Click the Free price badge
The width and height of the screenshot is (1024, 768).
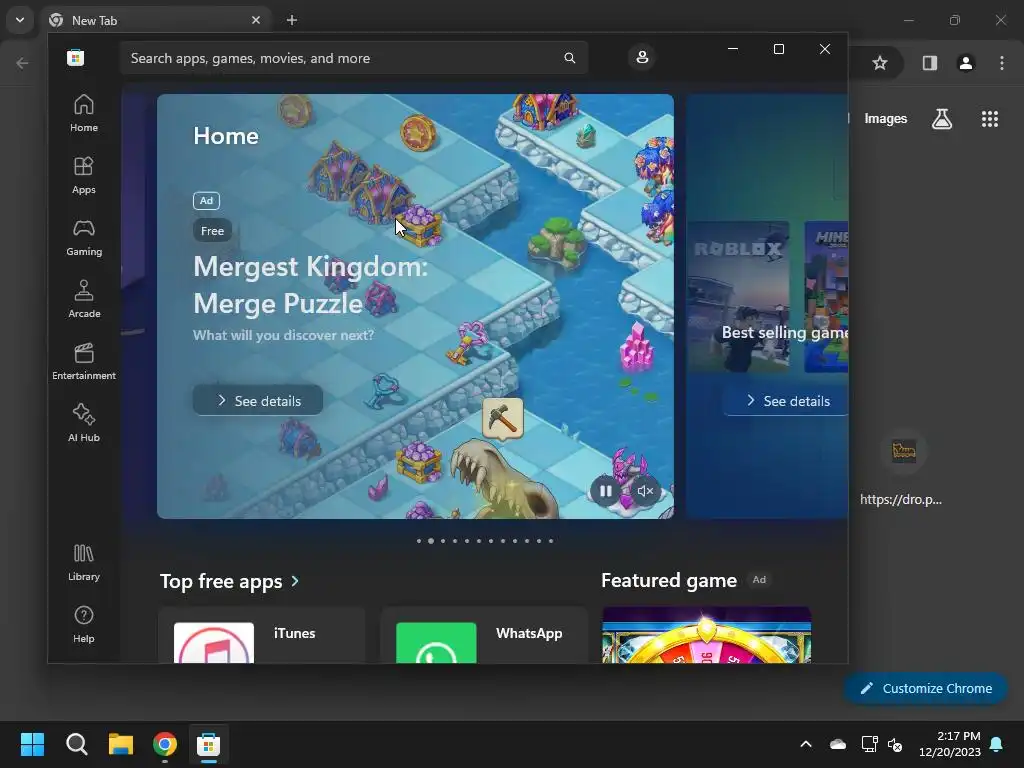tap(212, 231)
